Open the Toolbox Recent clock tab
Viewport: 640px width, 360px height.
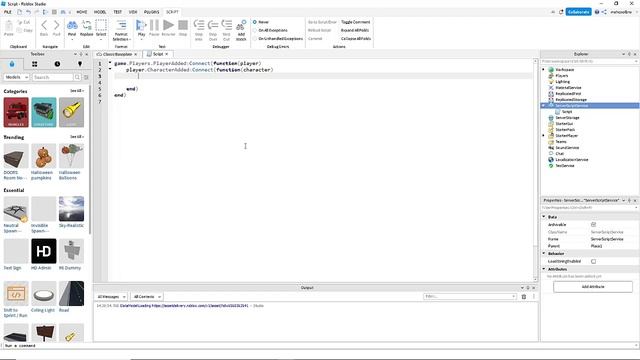[x=57, y=64]
